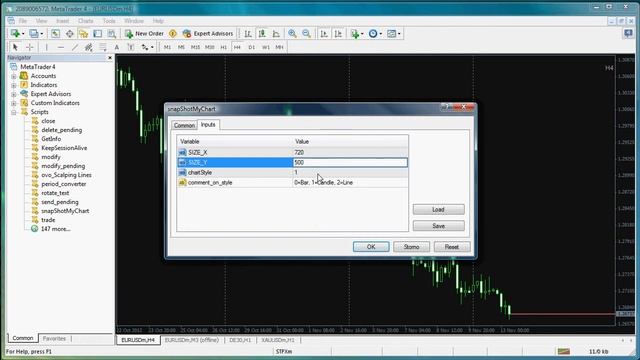Select the Fibonacci Retracement tool
This screenshot has width=640, height=360.
pos(103,47)
